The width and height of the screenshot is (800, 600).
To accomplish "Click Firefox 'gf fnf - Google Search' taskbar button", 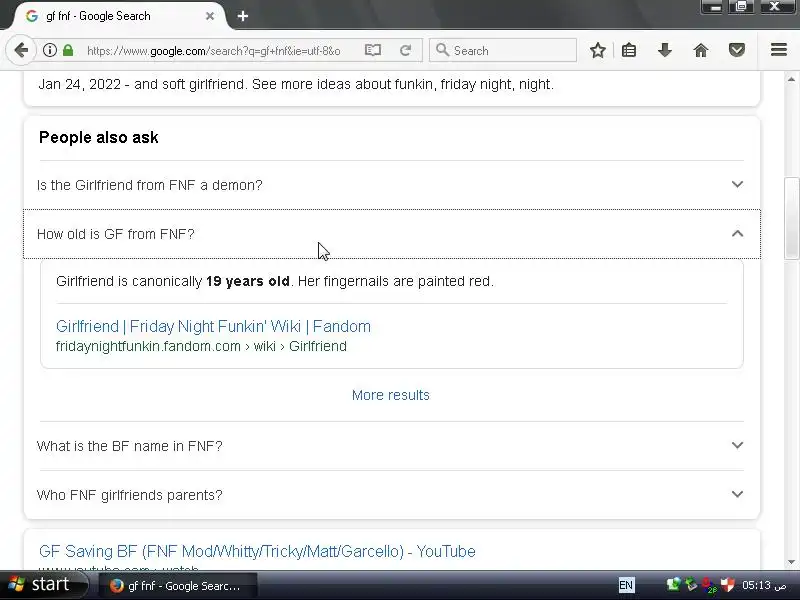I will point(176,586).
